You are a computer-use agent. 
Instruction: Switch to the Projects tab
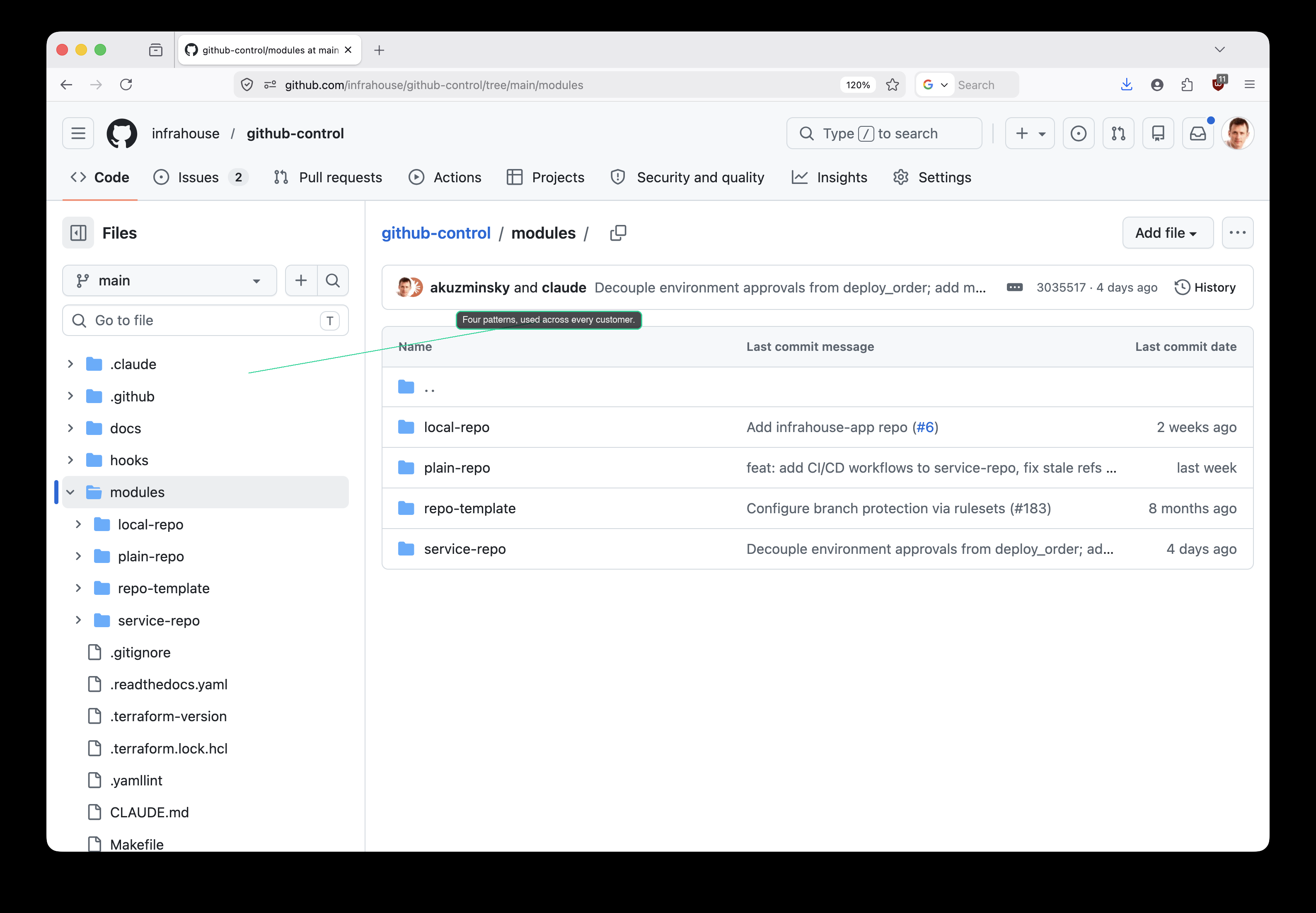(x=545, y=177)
